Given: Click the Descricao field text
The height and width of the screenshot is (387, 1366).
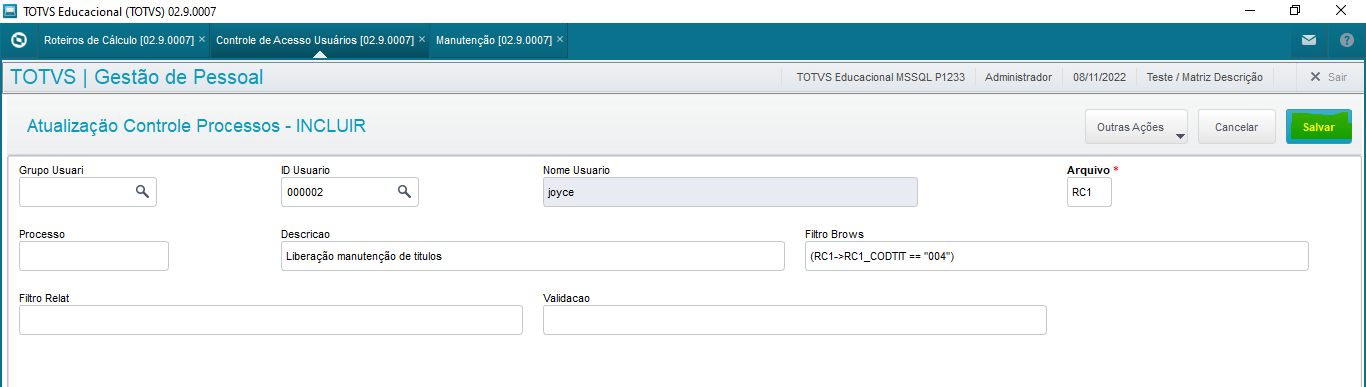Looking at the screenshot, I should pos(533,256).
